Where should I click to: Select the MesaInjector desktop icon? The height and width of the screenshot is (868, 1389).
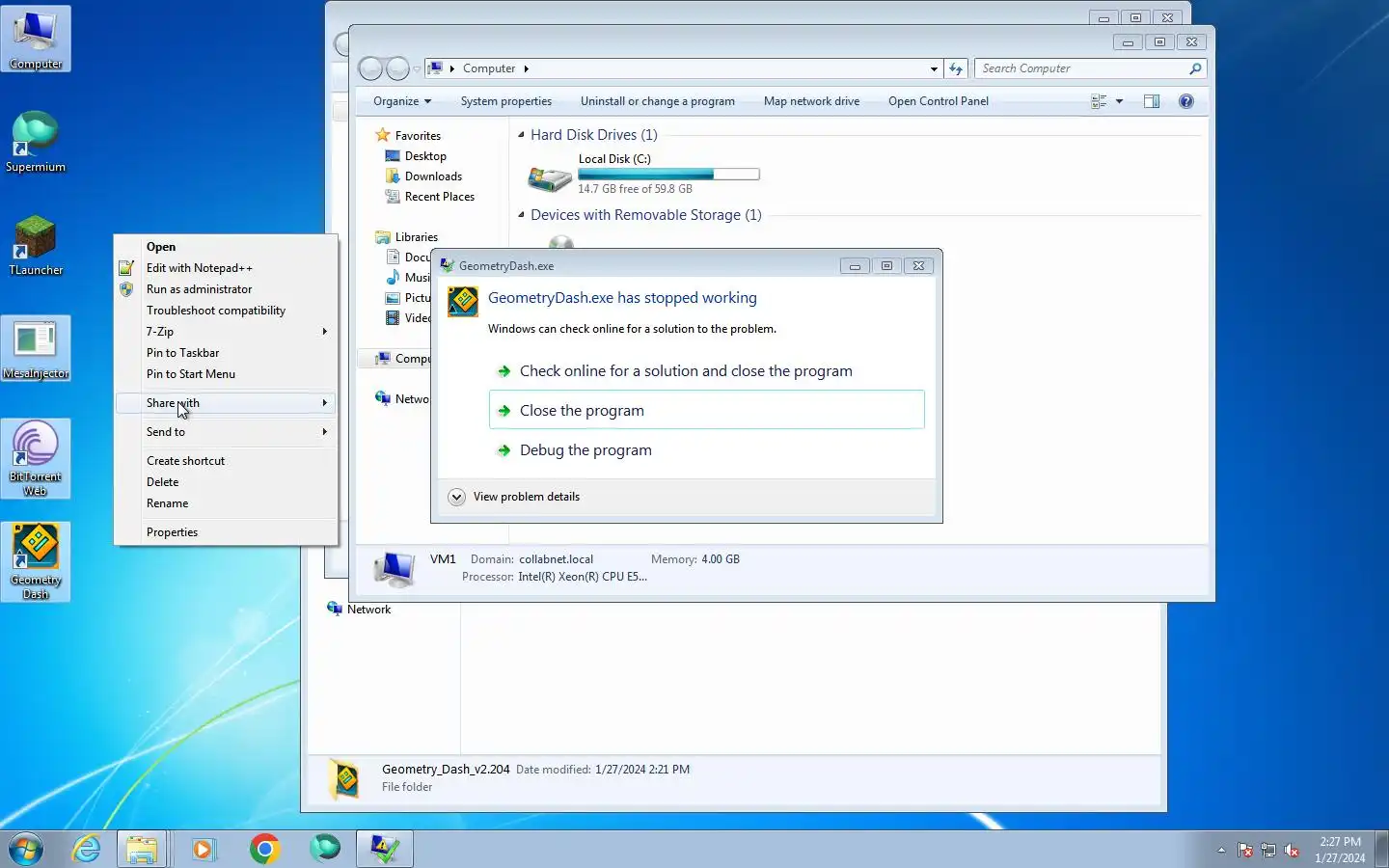(36, 348)
